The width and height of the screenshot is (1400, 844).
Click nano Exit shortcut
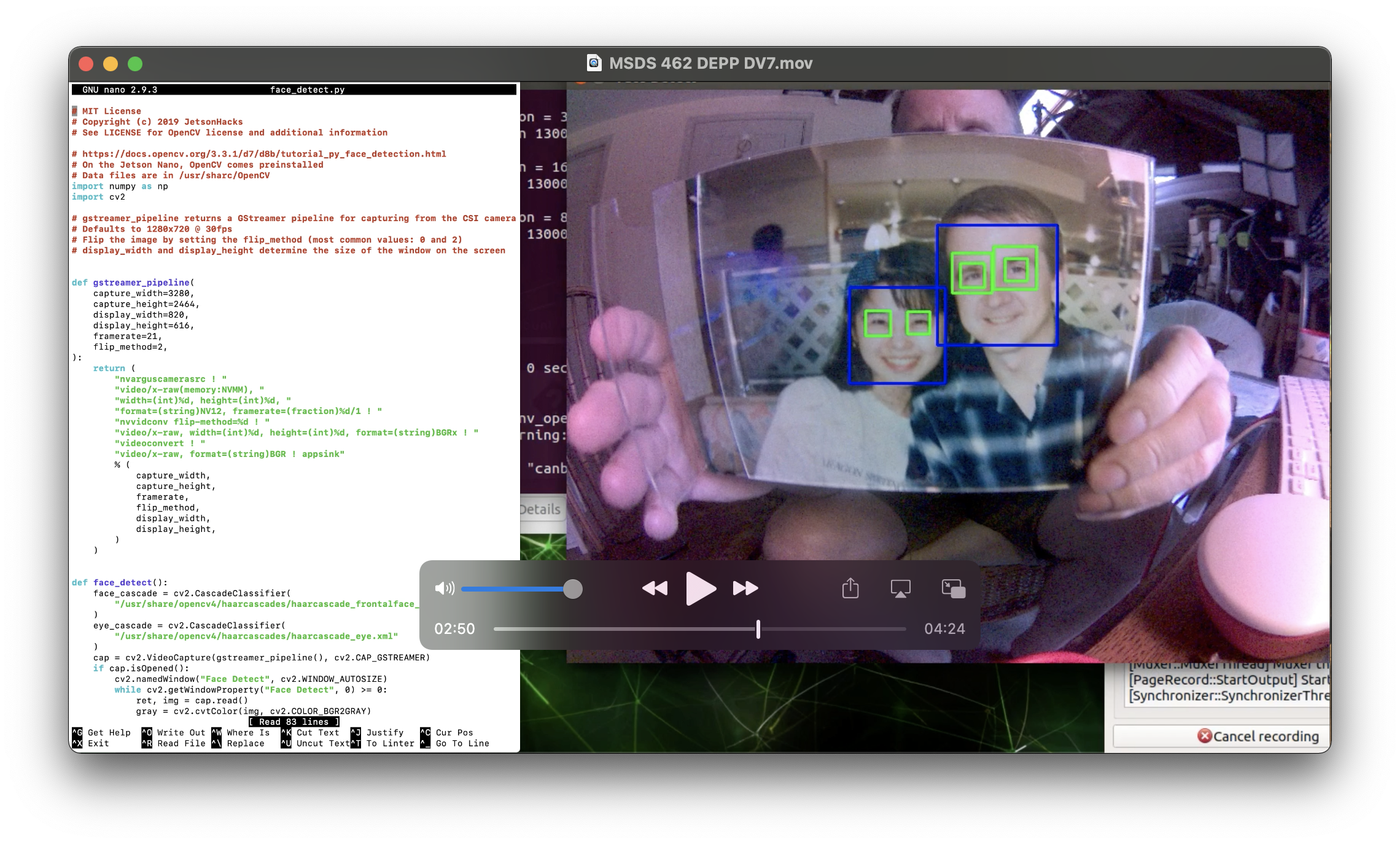point(91,743)
